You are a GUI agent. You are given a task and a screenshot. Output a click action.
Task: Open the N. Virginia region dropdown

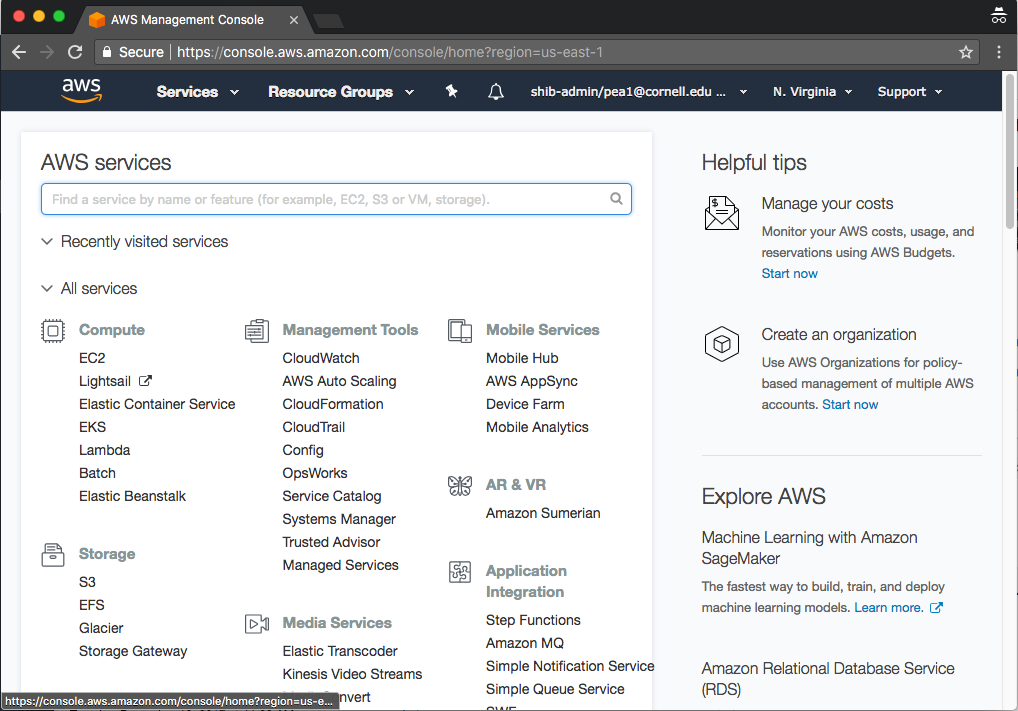click(812, 92)
